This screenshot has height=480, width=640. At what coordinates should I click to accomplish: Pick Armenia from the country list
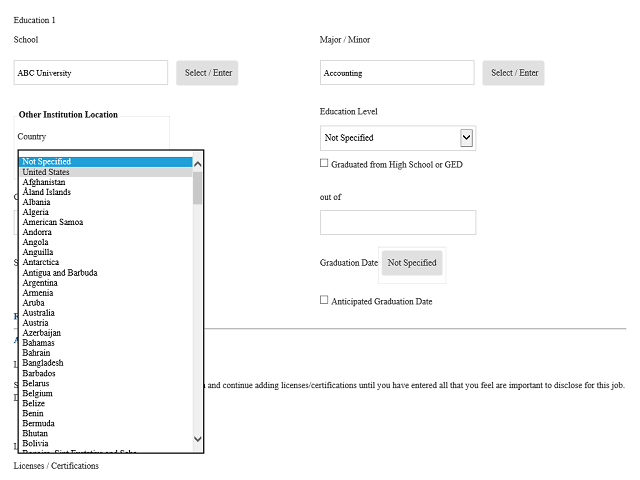[106, 293]
